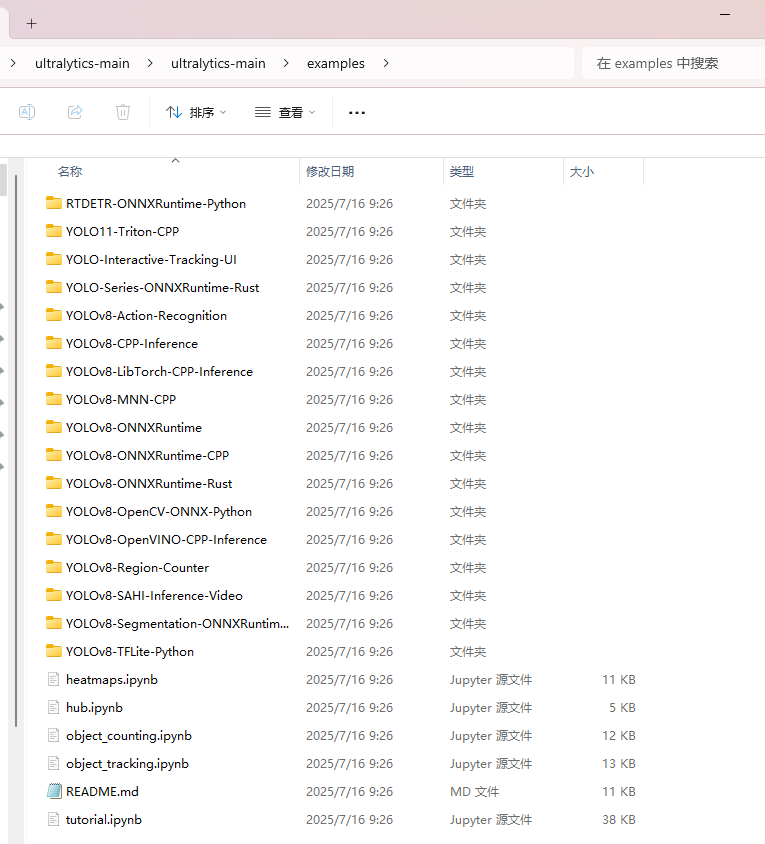Image resolution: width=765 pixels, height=844 pixels.
Task: Expand chevron after first ultralytics-main breadcrumb
Action: (150, 64)
